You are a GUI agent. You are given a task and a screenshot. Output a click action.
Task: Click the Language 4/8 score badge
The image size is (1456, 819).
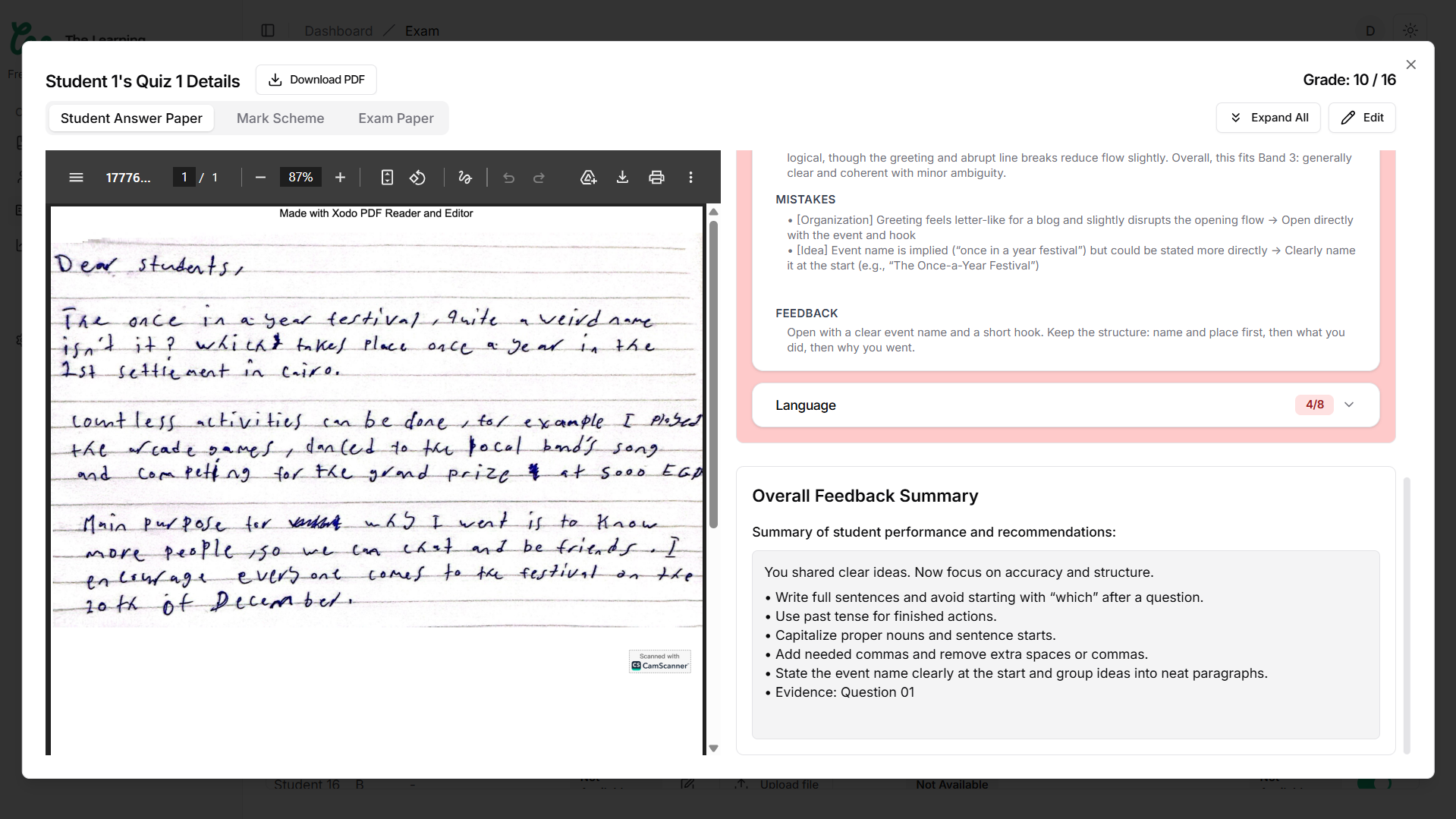coord(1314,405)
